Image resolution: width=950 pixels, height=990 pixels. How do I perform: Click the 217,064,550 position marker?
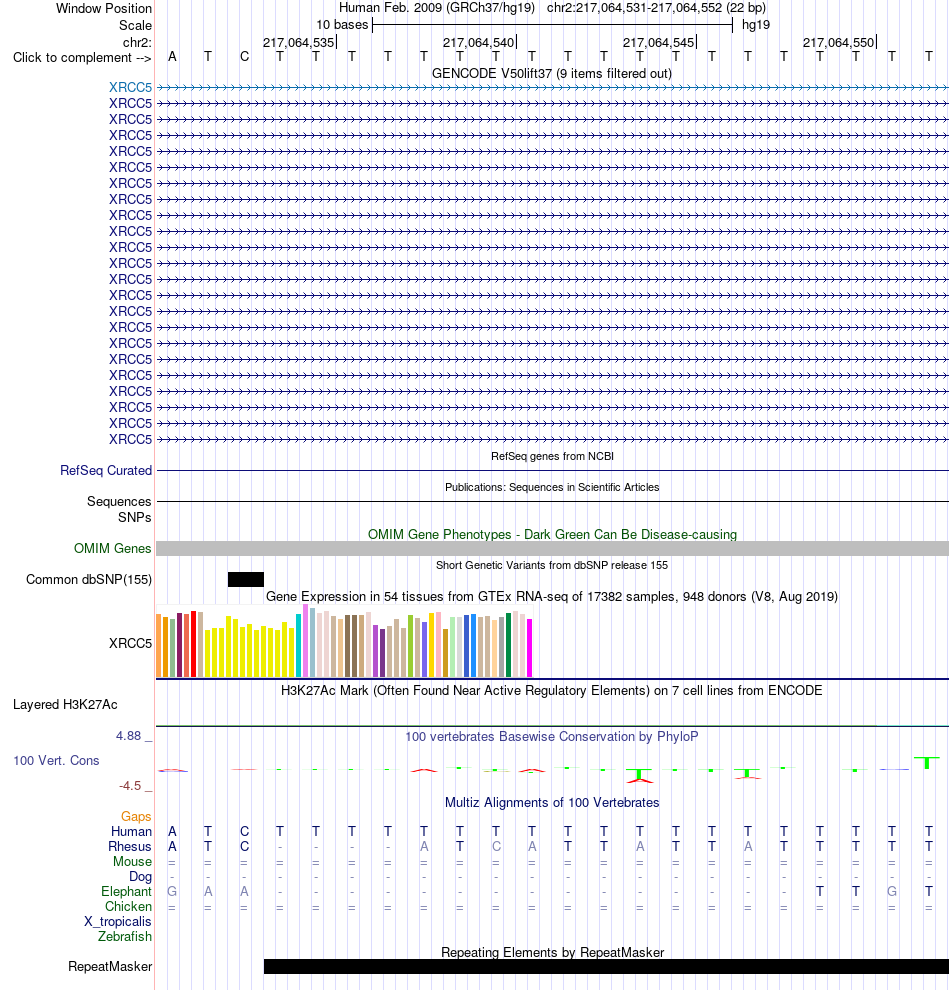[839, 42]
